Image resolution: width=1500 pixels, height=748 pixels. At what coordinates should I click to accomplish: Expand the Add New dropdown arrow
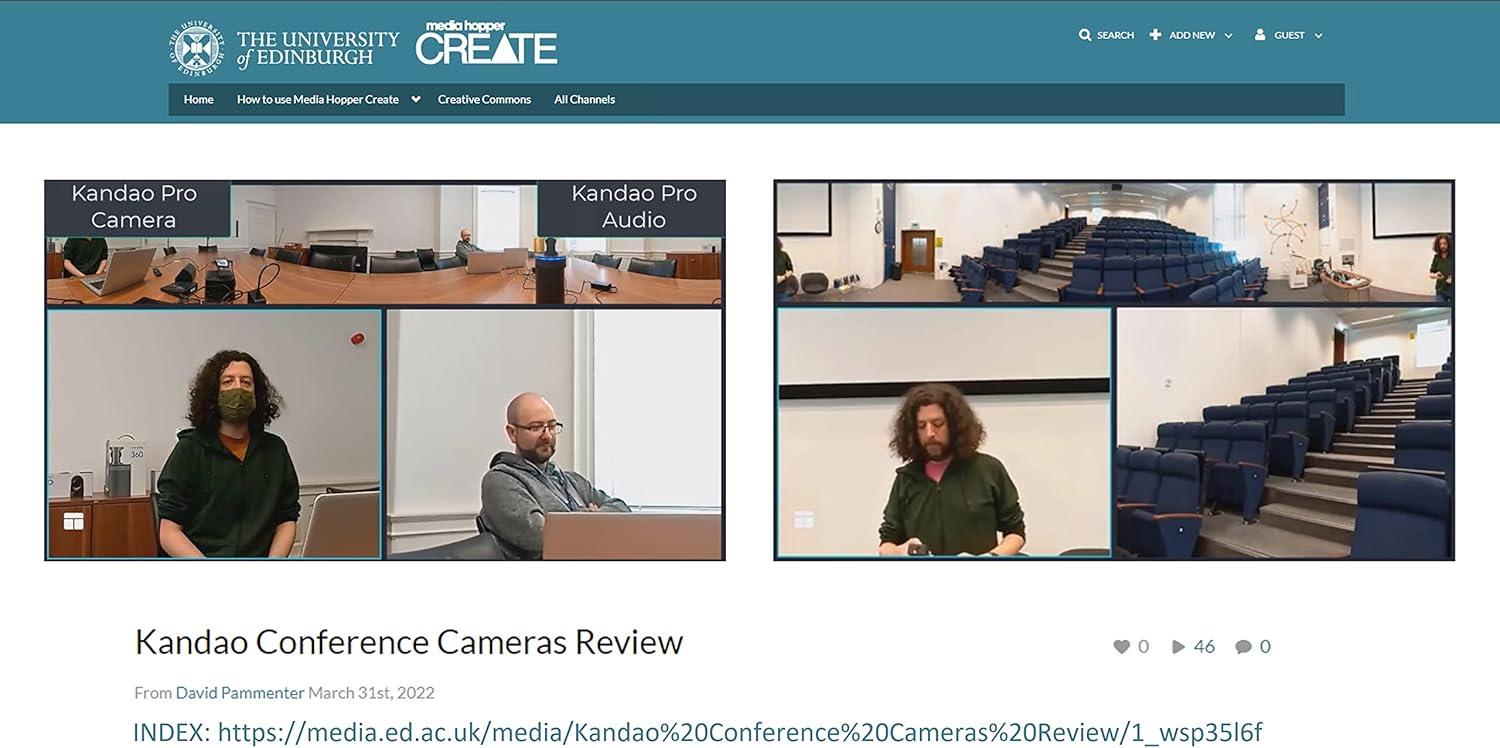click(x=1228, y=35)
